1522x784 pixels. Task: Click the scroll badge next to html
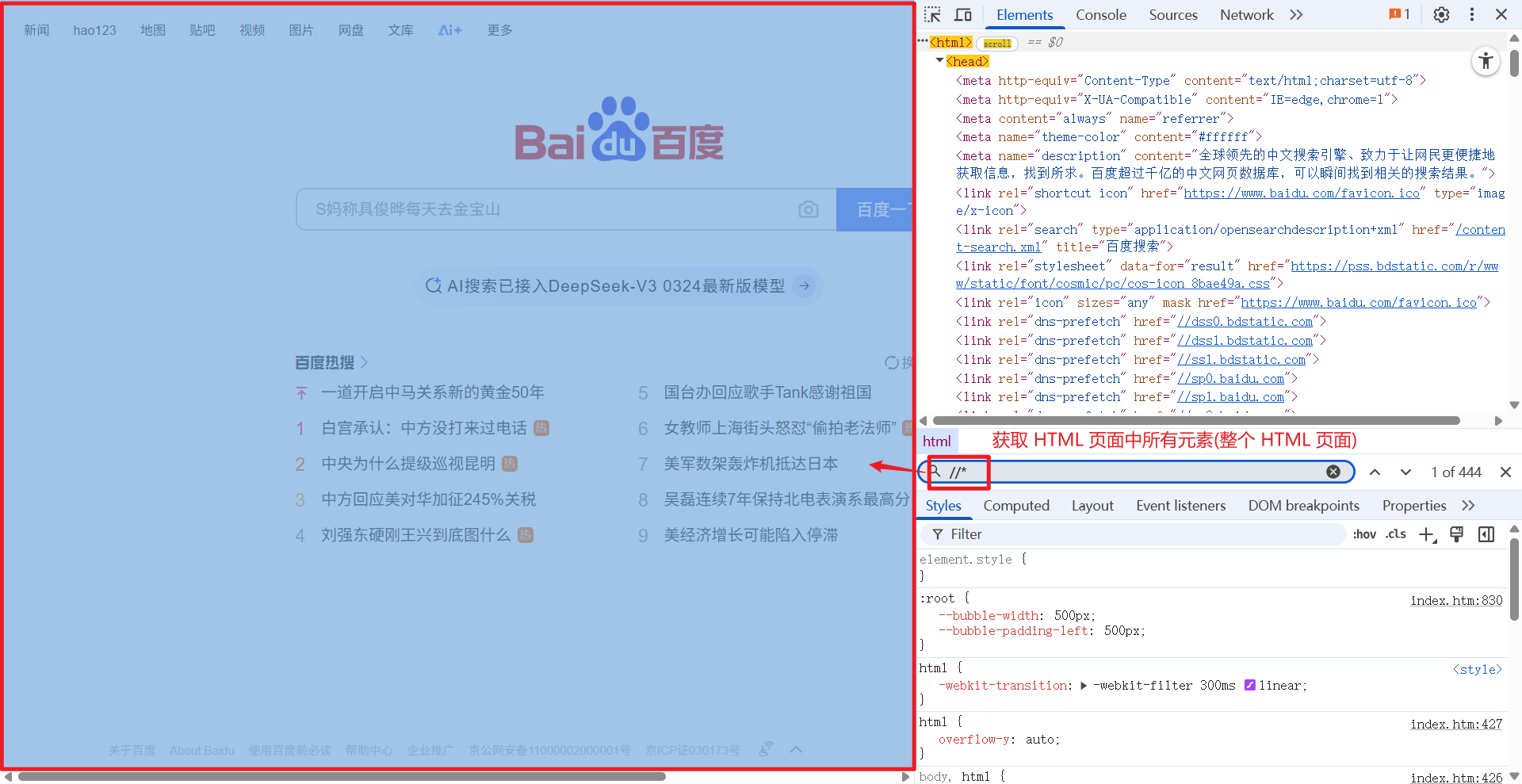997,44
